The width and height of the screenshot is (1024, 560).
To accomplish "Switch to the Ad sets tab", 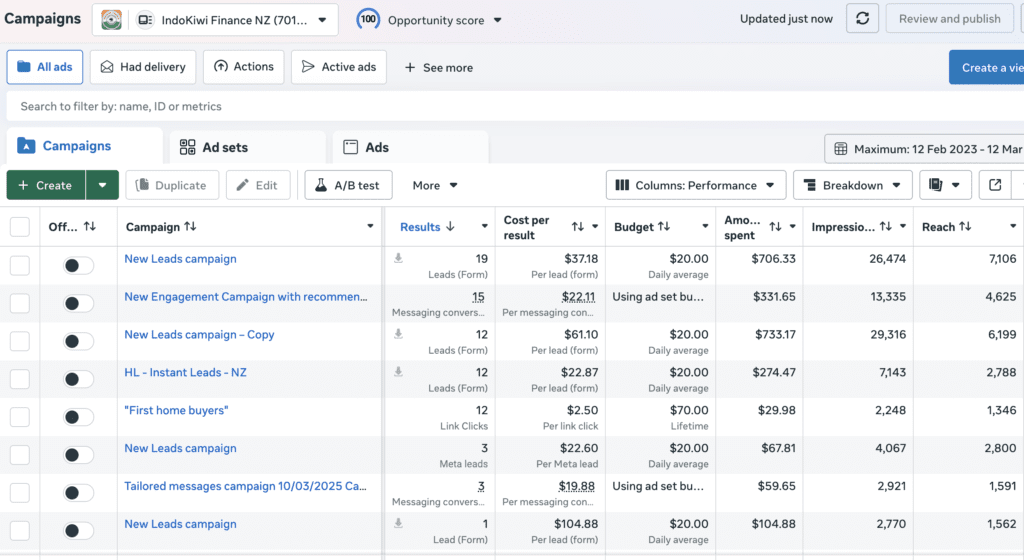I will (225, 147).
